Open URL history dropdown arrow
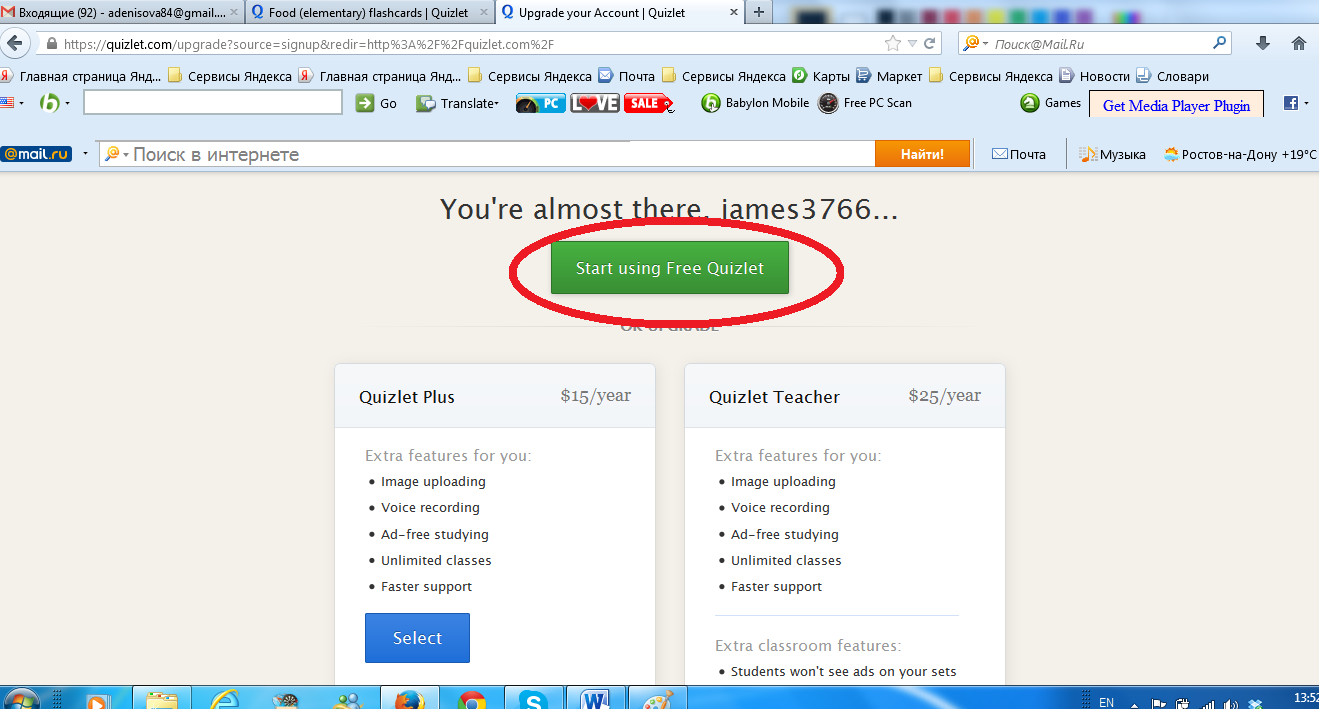Image resolution: width=1319 pixels, height=709 pixels. (912, 44)
